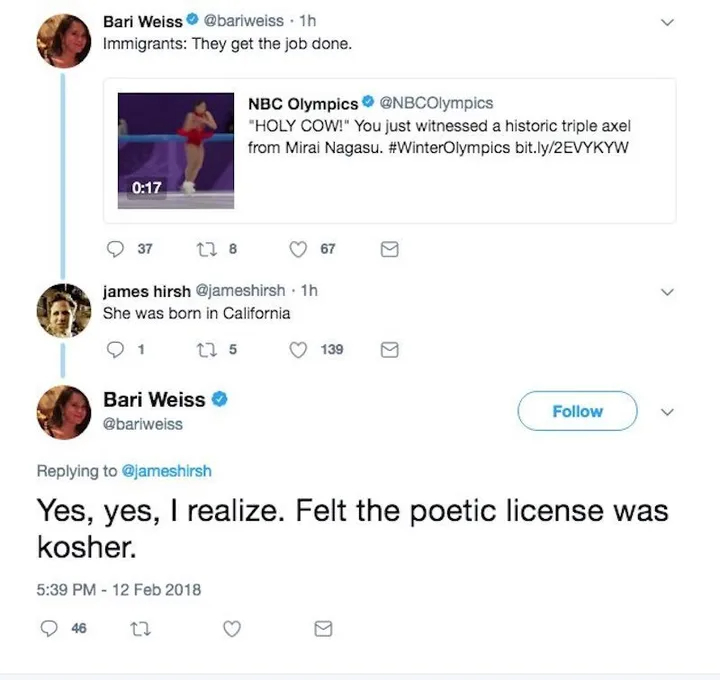Screen dimensions: 720x680
Task: Follow Bari Weiss
Action: tap(577, 411)
